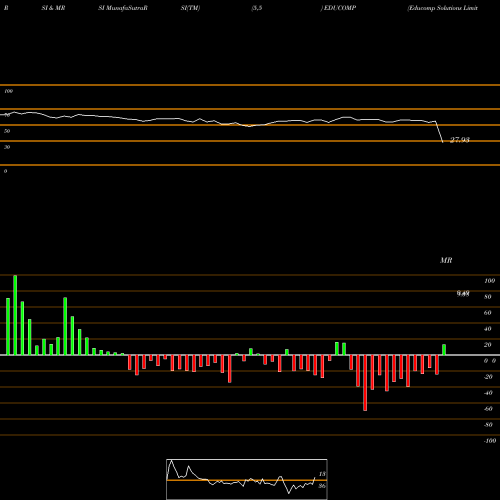
Task: Click the MR axis label -40
Action: pos(488,393)
